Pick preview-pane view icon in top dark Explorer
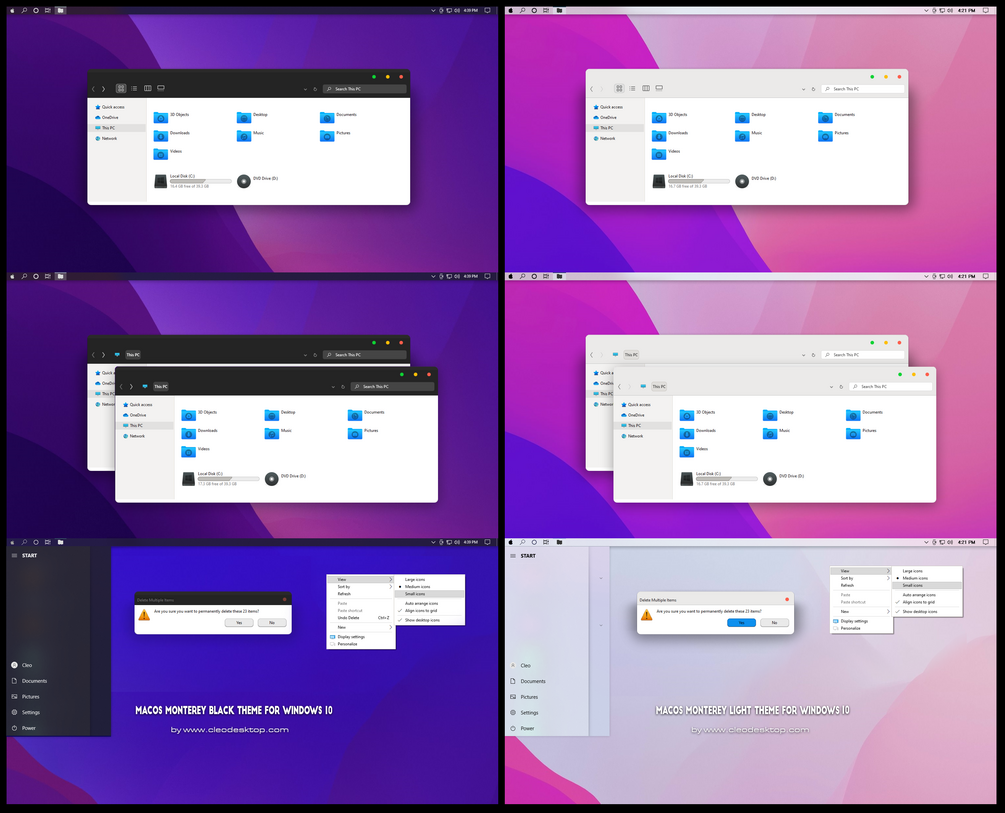Image resolution: width=1005 pixels, height=813 pixels. coord(161,88)
